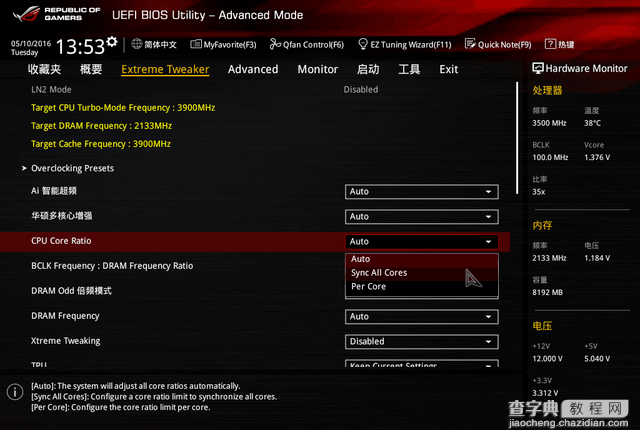Click the EZ Tuning Wizard bulb icon
Screen dimensions: 640x430
coord(362,44)
